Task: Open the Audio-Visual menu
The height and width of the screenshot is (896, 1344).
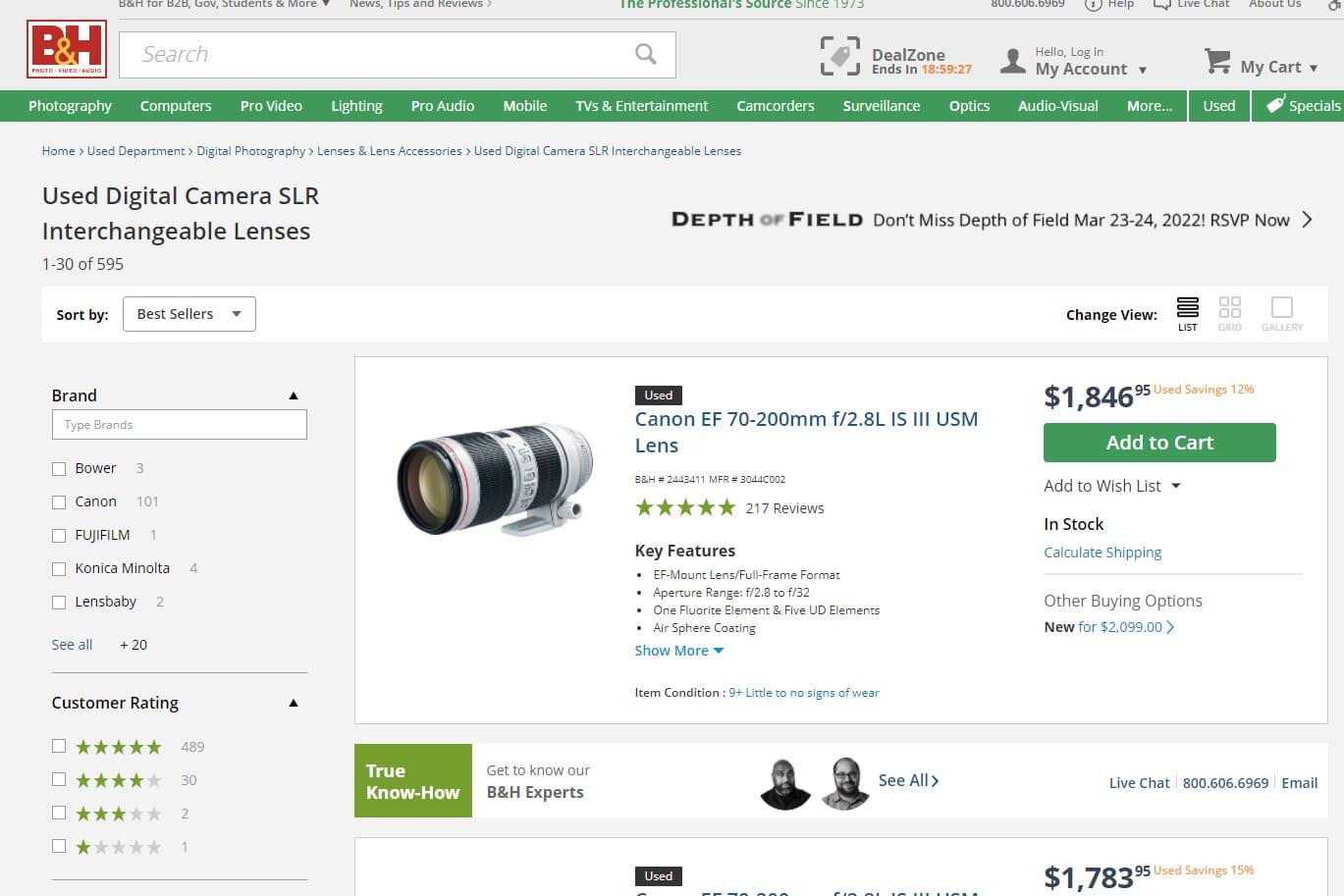Action: point(1058,106)
